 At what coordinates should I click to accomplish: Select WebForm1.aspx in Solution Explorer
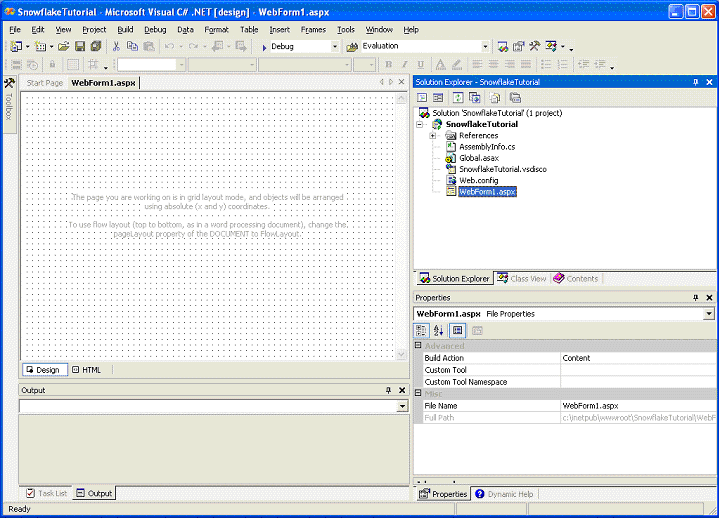coord(487,192)
